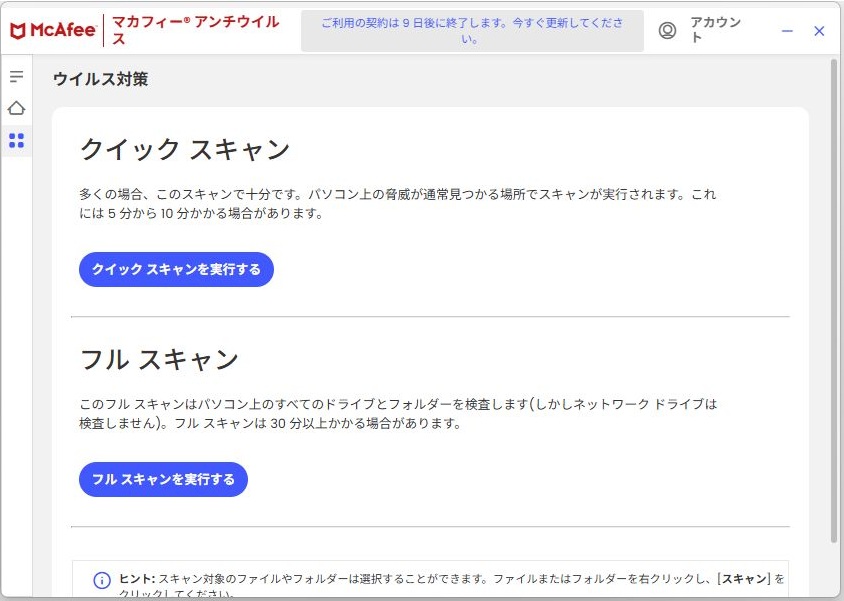Expand the sidebar menu with the hamburger icon
The width and height of the screenshot is (844, 601).
(16, 77)
